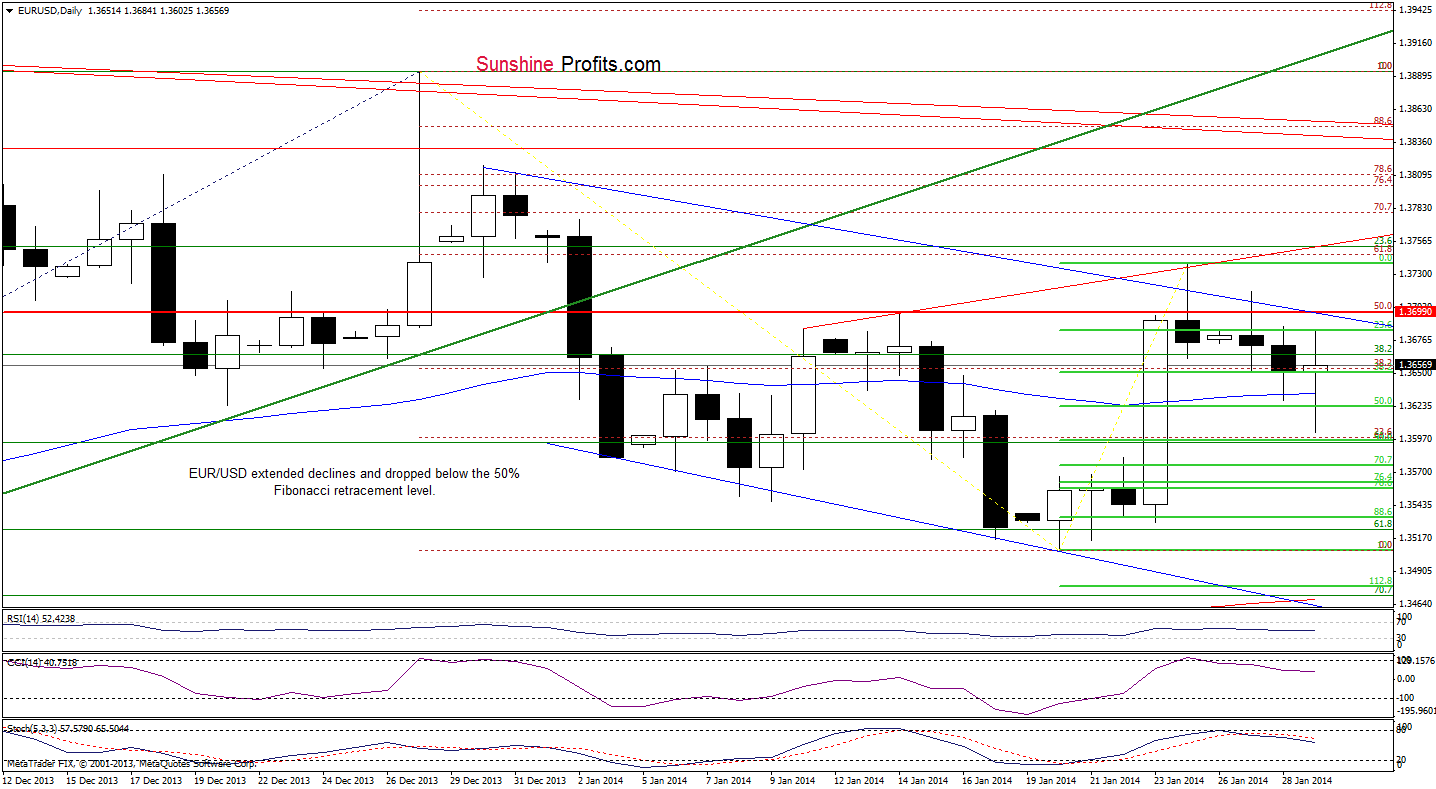Click the 26 Jan 2014 date label
This screenshot has width=1436, height=789.
coord(1243,780)
